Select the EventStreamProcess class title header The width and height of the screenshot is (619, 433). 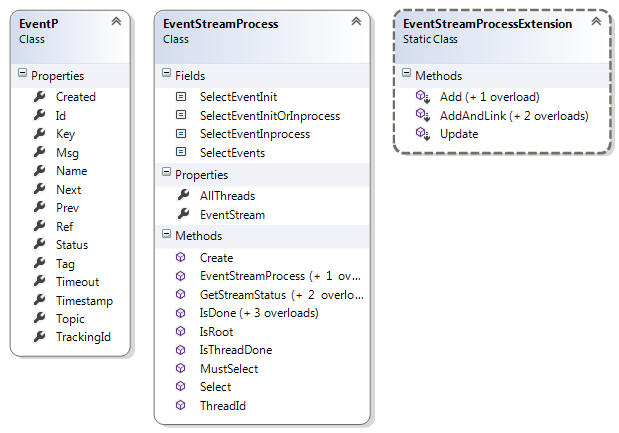point(221,24)
